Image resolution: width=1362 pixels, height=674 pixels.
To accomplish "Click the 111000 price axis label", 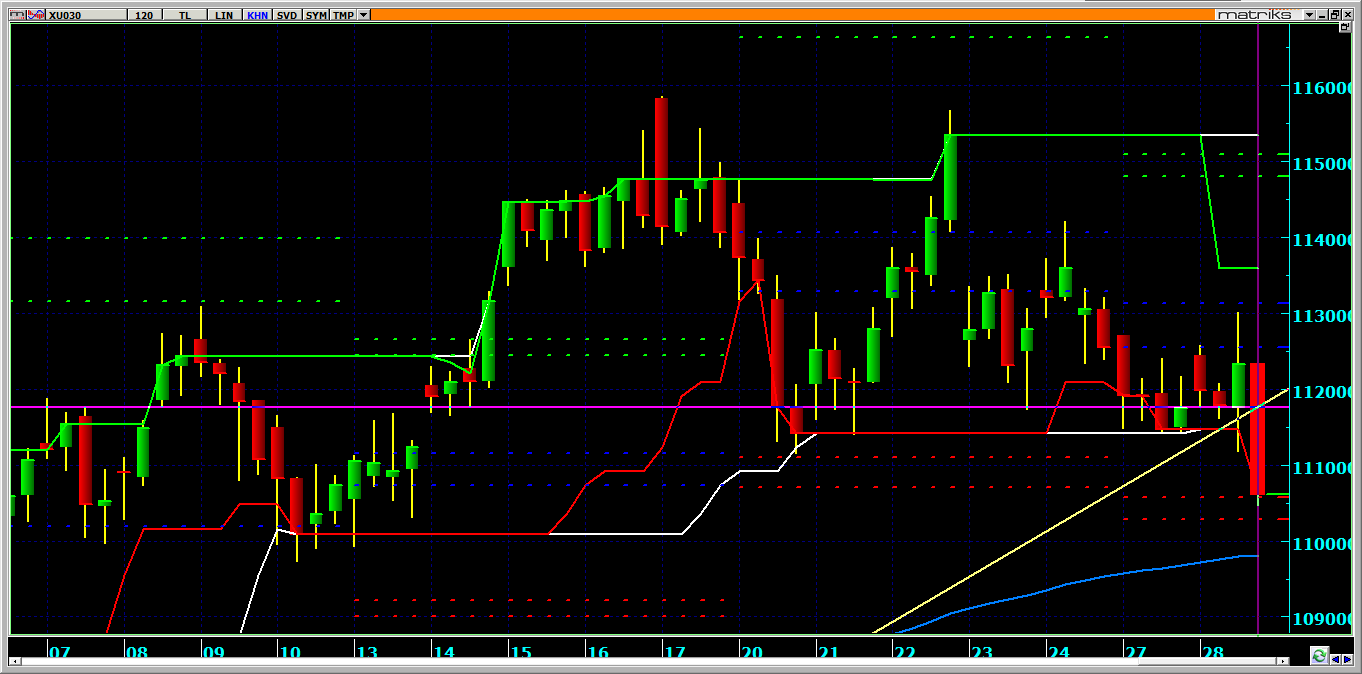I will [1323, 468].
